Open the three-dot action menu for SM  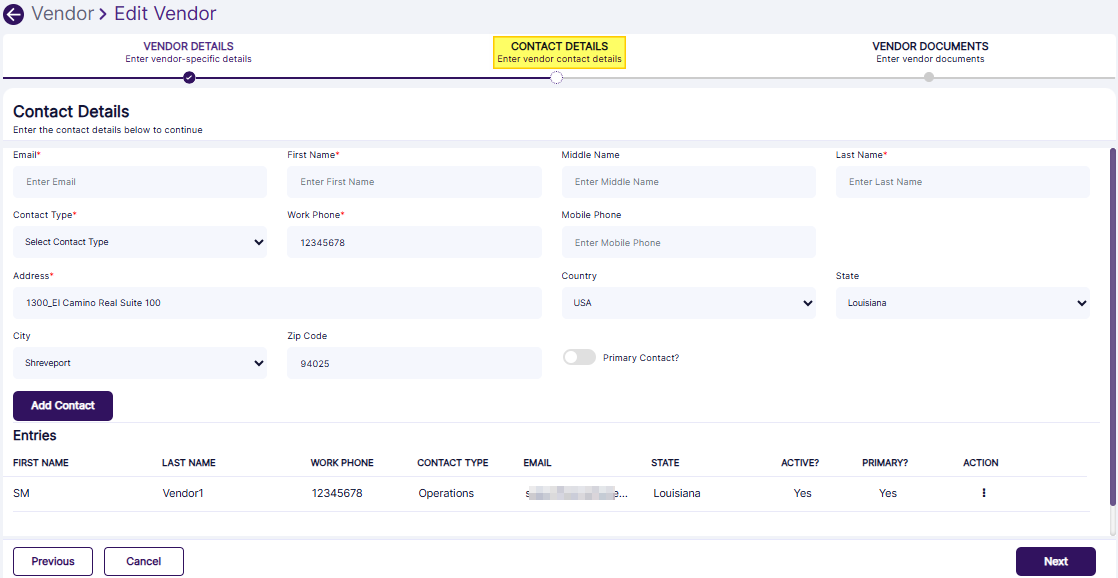pyautogui.click(x=983, y=493)
